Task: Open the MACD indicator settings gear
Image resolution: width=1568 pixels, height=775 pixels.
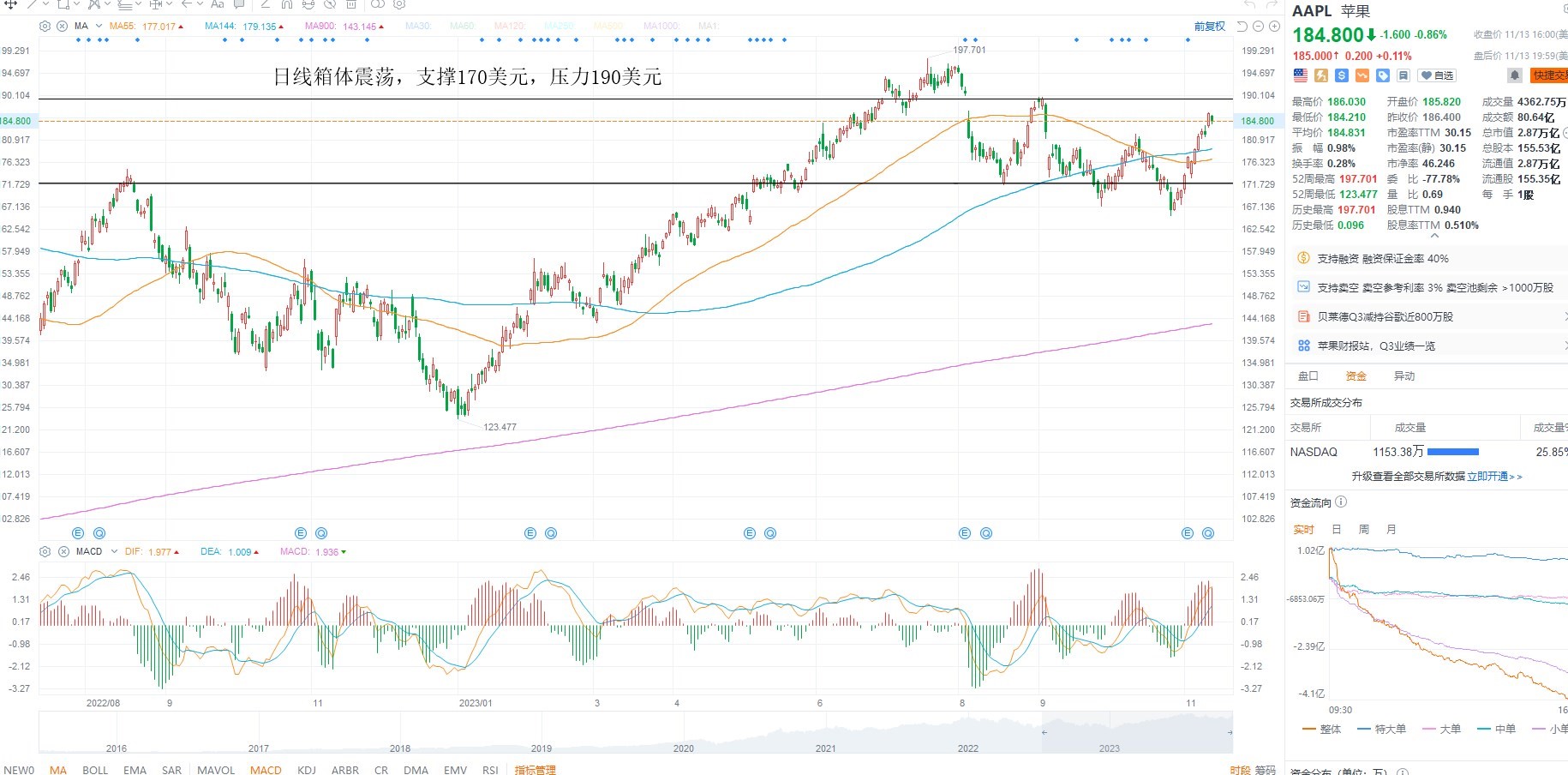Action: tap(45, 552)
